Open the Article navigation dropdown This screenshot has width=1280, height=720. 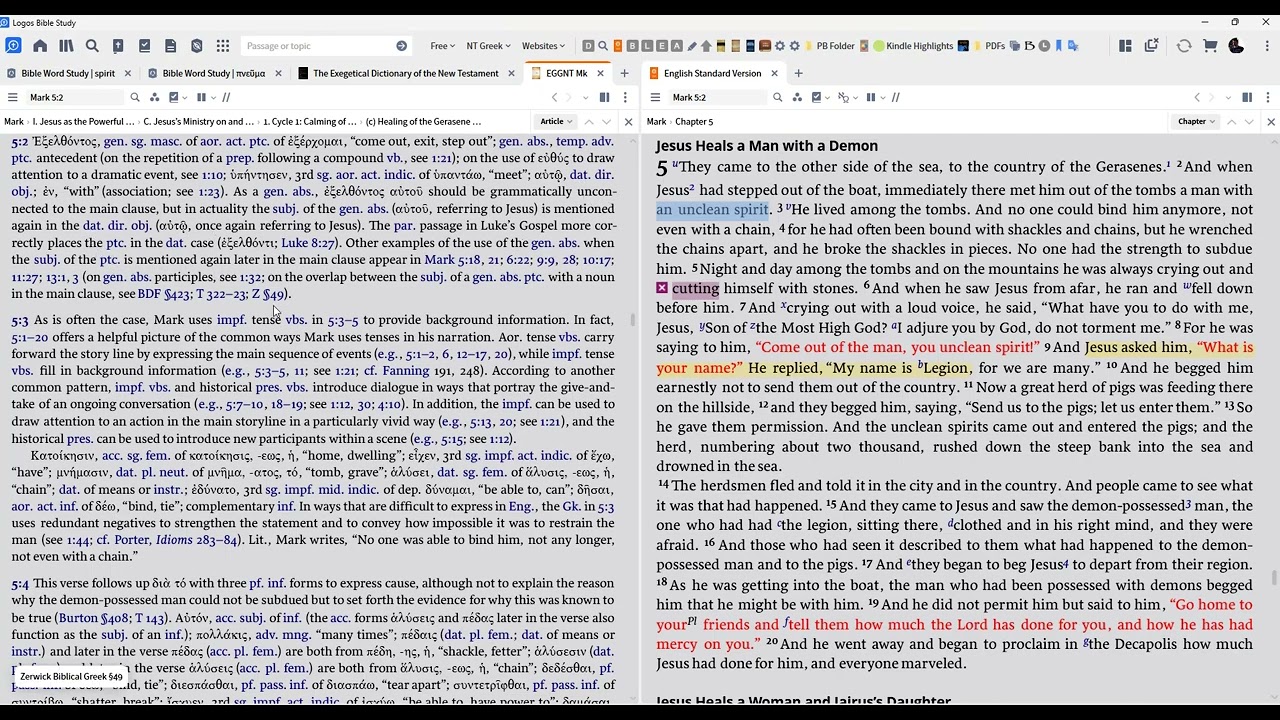556,121
